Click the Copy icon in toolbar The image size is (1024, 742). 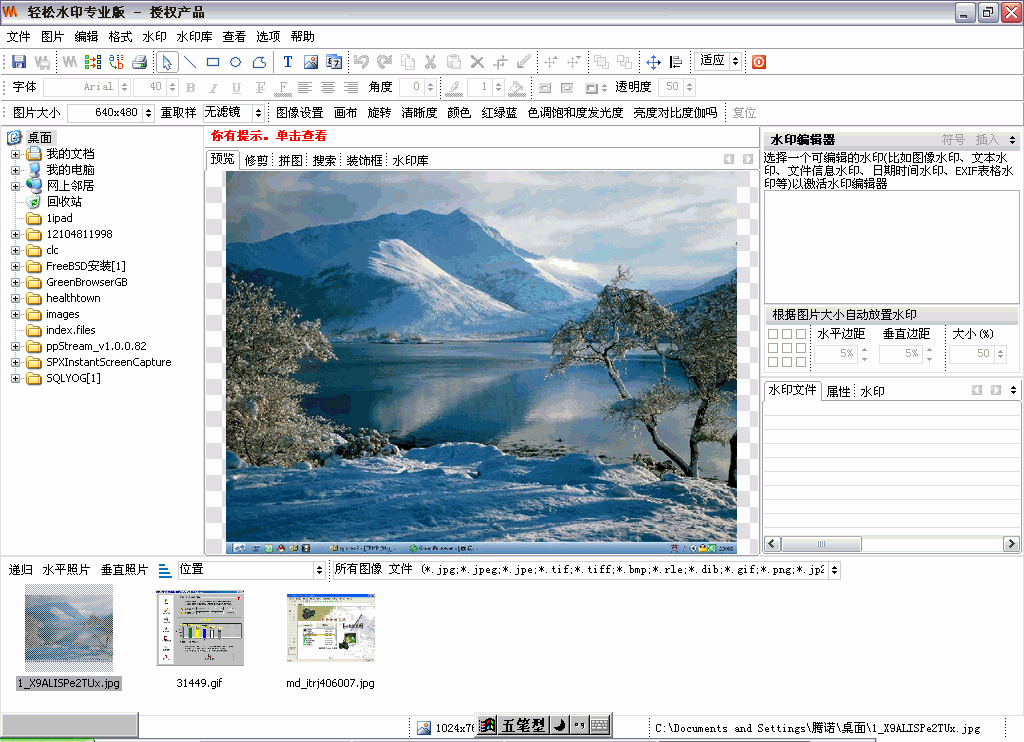click(x=408, y=62)
